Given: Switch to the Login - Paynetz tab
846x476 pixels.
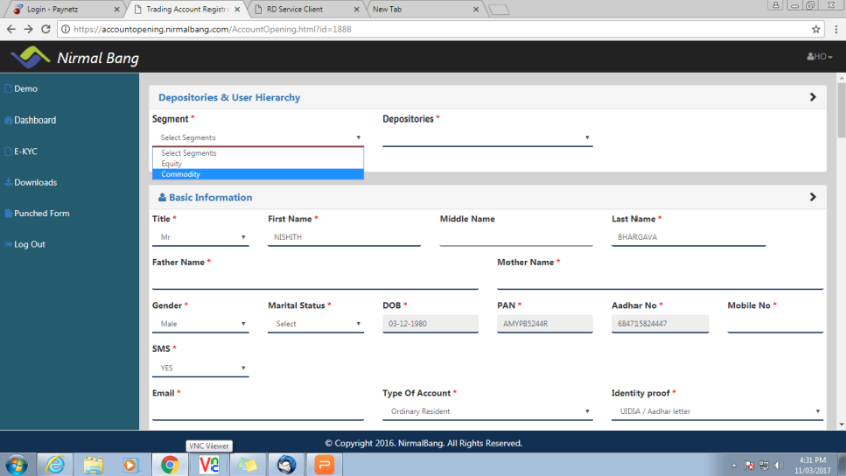Looking at the screenshot, I should point(58,9).
